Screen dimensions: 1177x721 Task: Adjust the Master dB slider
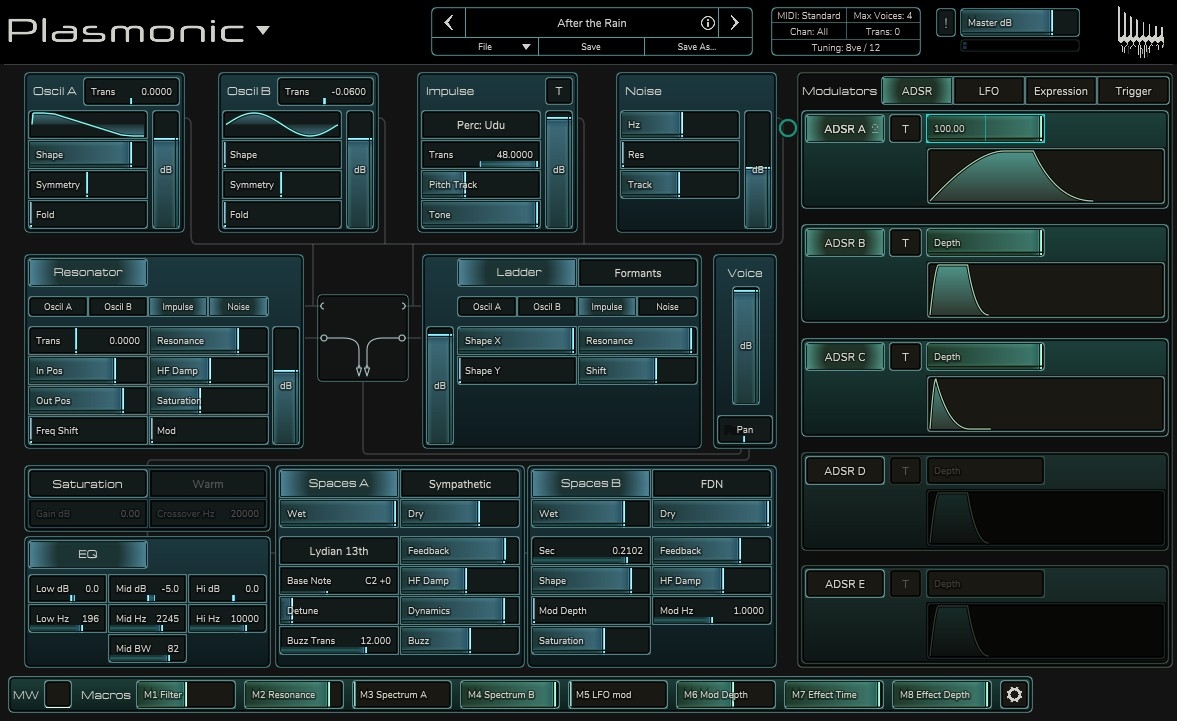[x=1019, y=23]
